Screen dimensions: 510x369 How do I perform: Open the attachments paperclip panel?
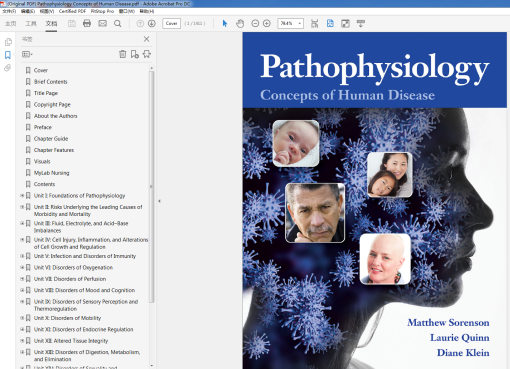(x=8, y=68)
